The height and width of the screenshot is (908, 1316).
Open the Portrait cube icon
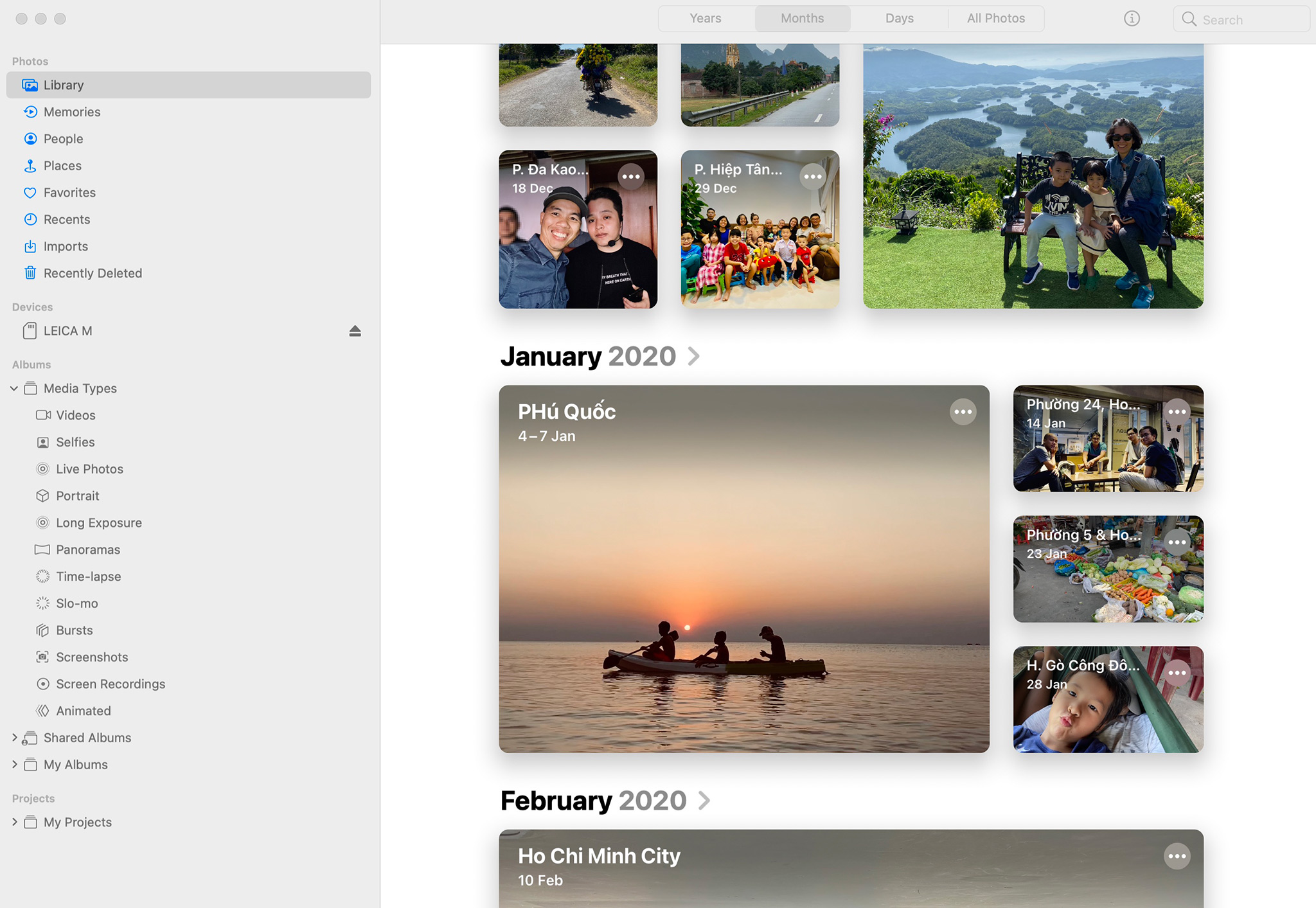tap(43, 496)
